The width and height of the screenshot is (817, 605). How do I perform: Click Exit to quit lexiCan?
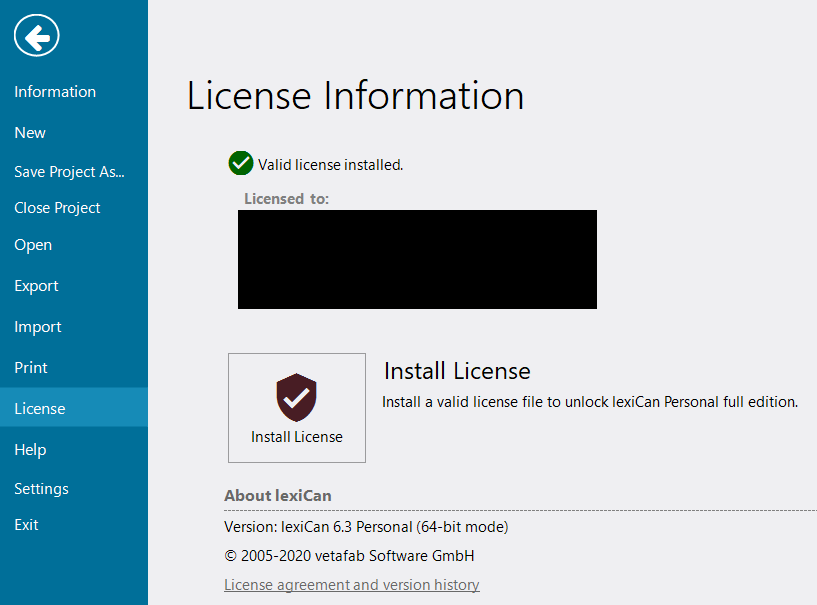click(x=26, y=525)
